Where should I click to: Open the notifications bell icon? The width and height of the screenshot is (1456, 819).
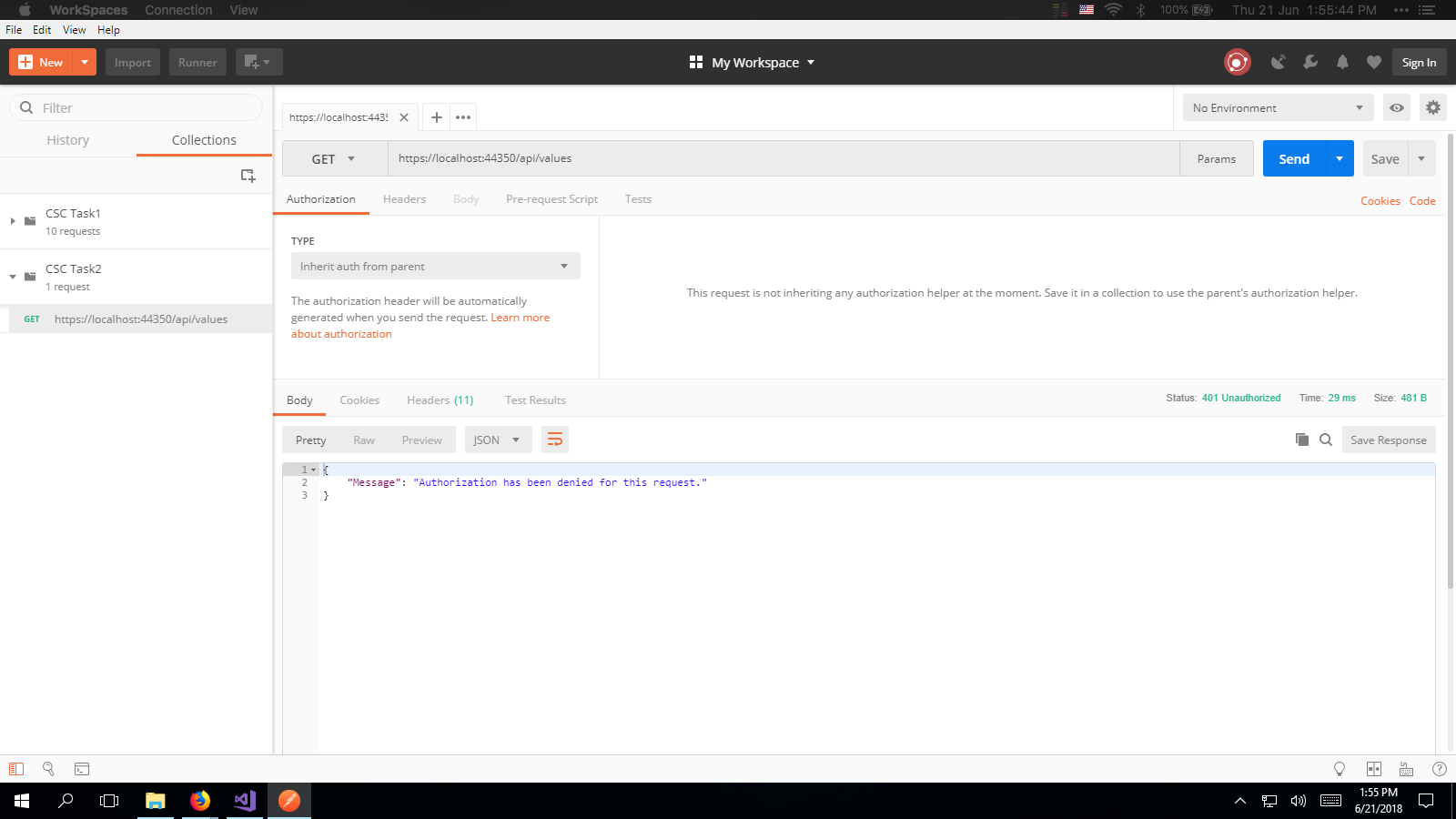coord(1342,62)
